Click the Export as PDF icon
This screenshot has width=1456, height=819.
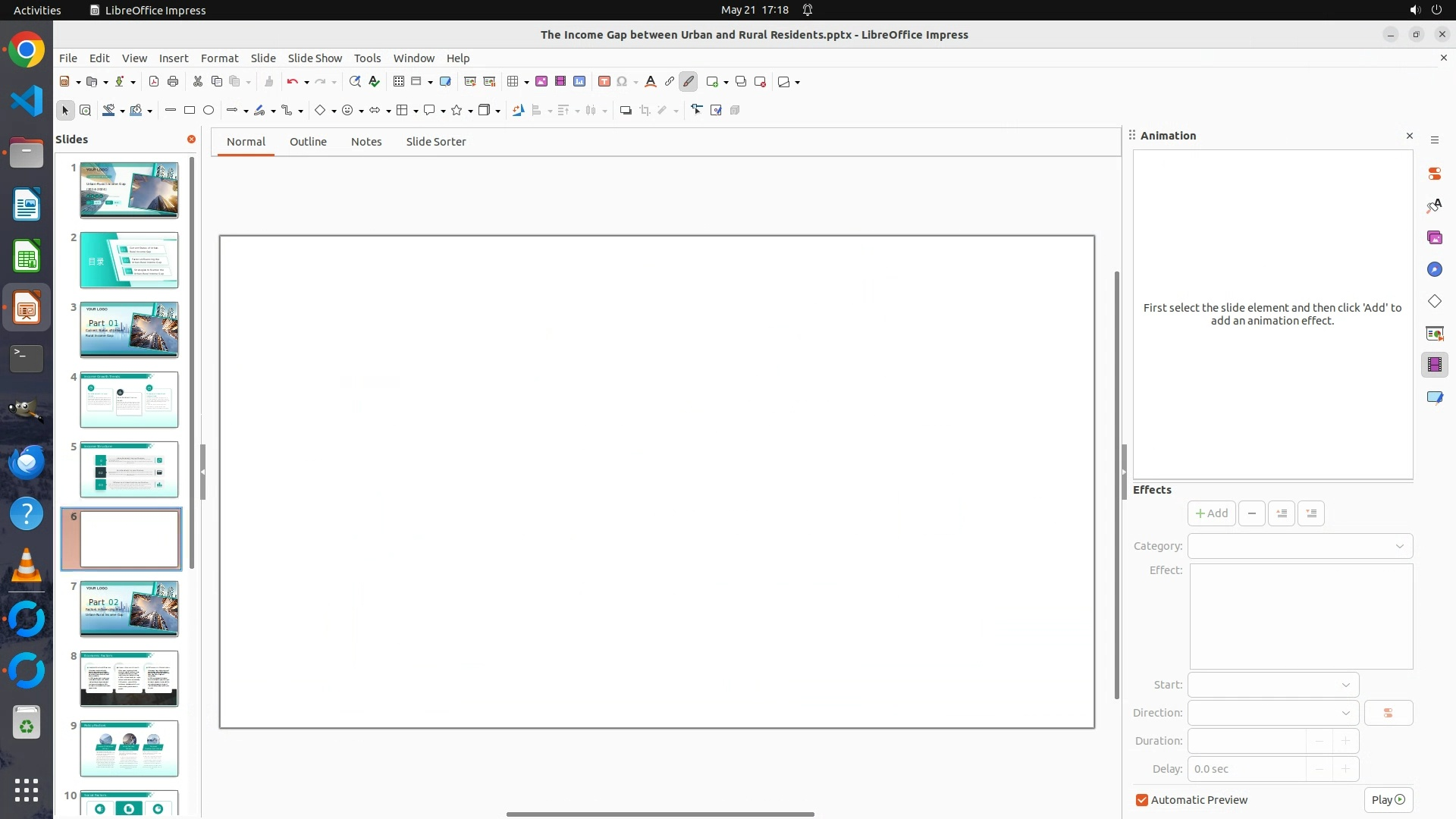[x=154, y=82]
